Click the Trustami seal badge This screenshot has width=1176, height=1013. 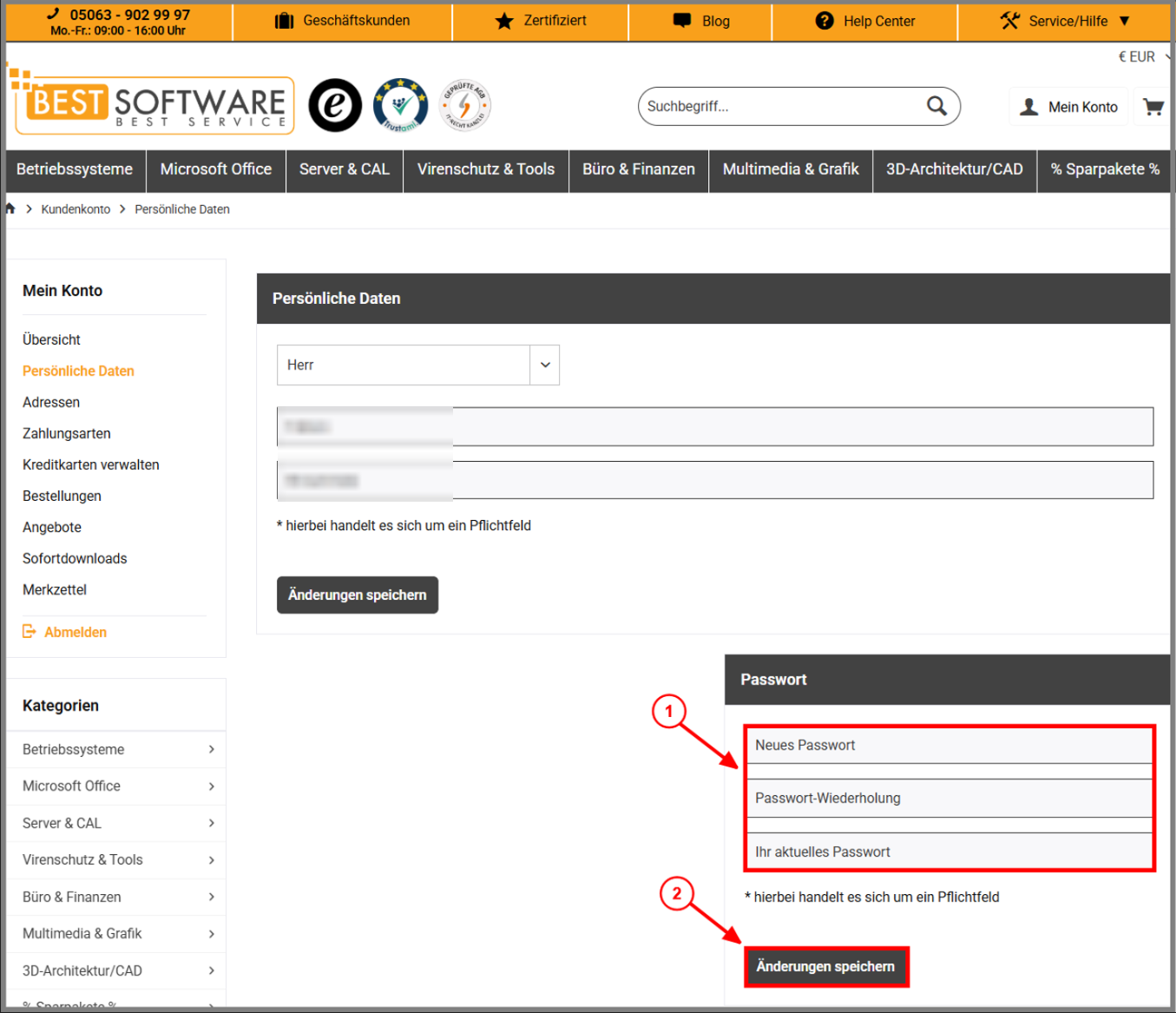(400, 105)
